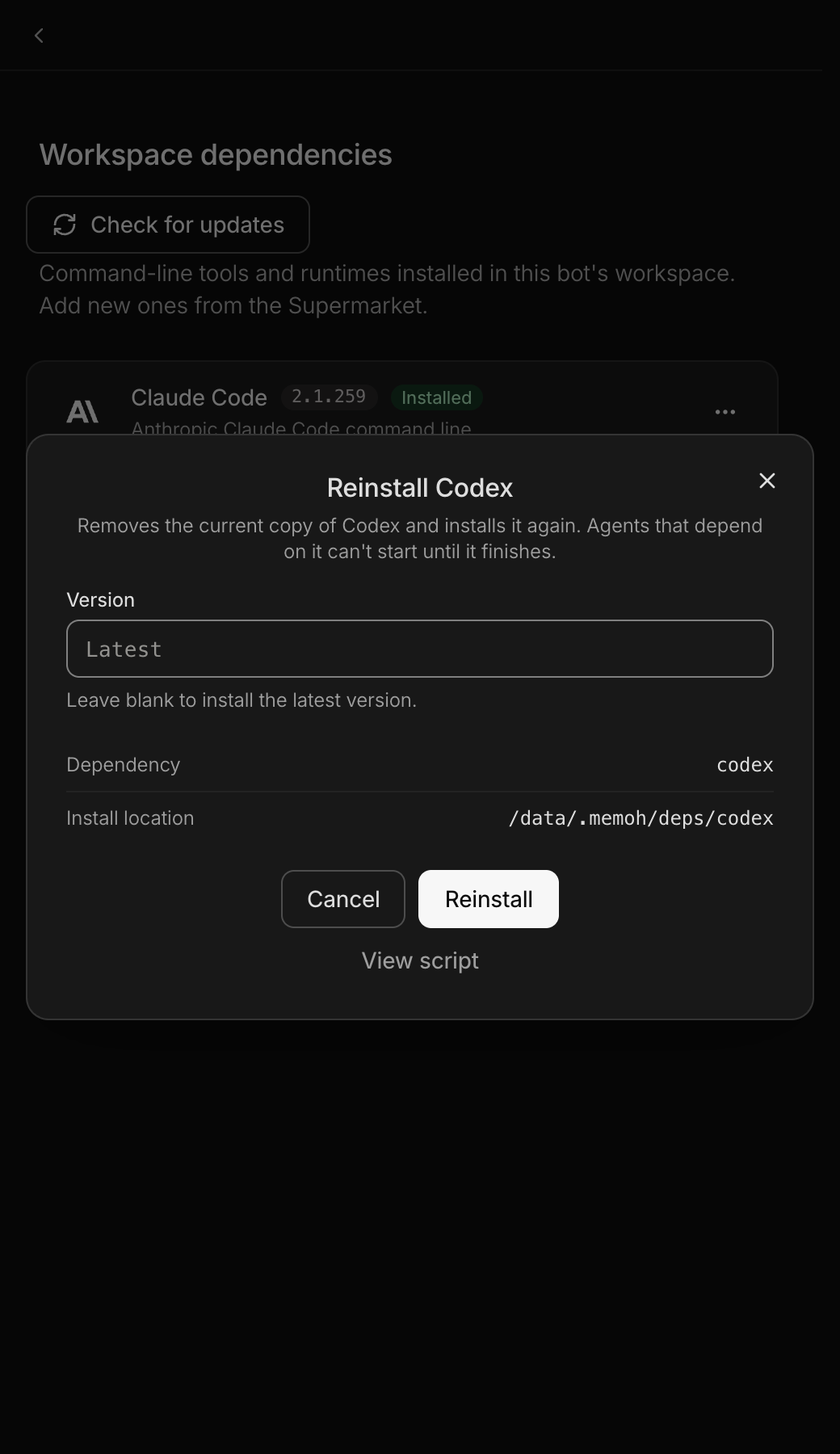Click the codex dependency value
The width and height of the screenshot is (840, 1454).
(x=745, y=765)
